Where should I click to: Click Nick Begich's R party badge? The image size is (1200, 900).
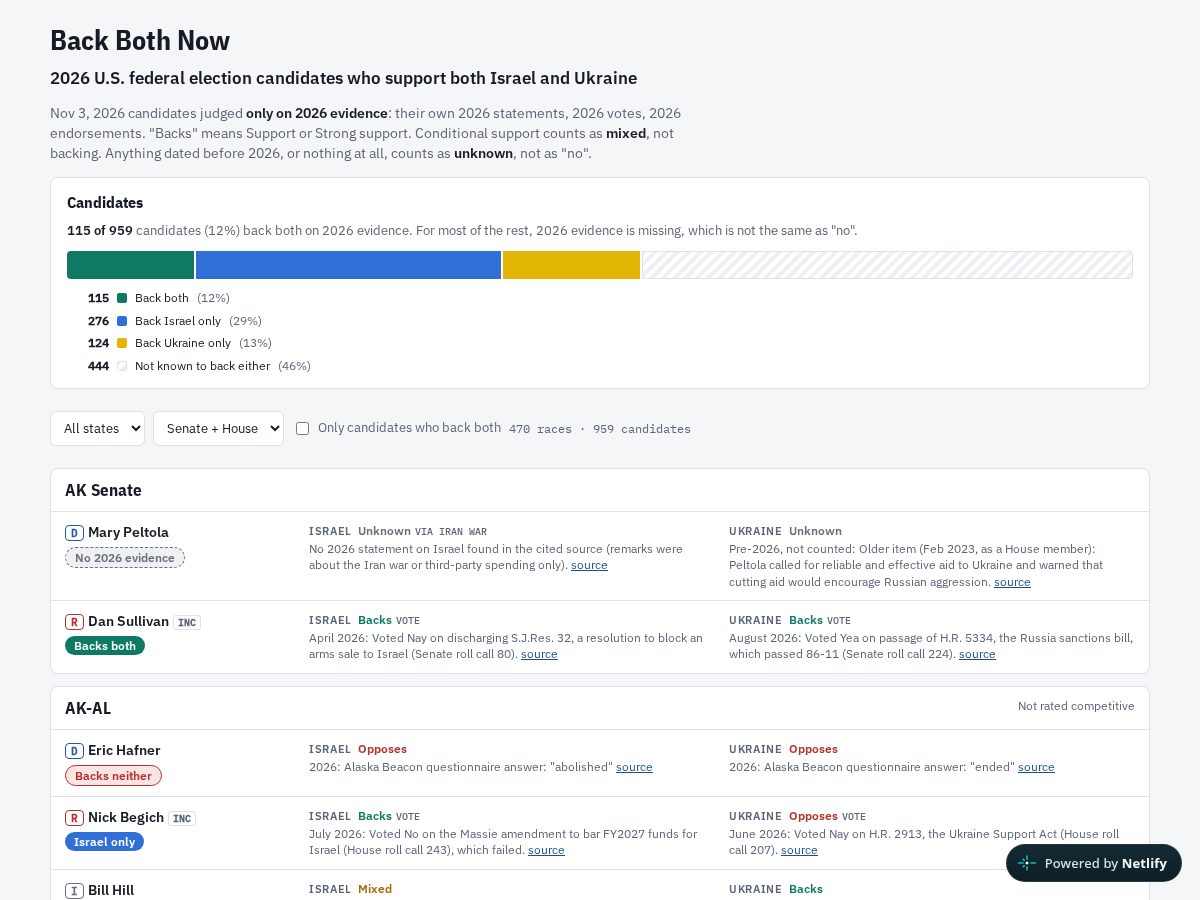[74, 818]
